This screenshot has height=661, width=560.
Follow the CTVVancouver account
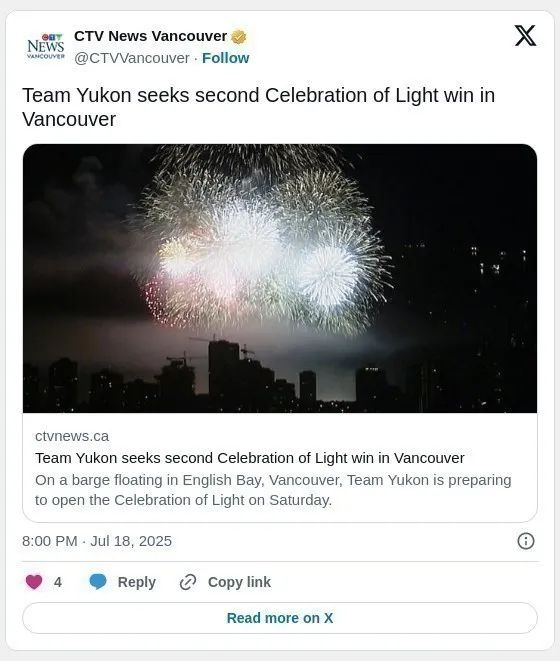coord(226,58)
